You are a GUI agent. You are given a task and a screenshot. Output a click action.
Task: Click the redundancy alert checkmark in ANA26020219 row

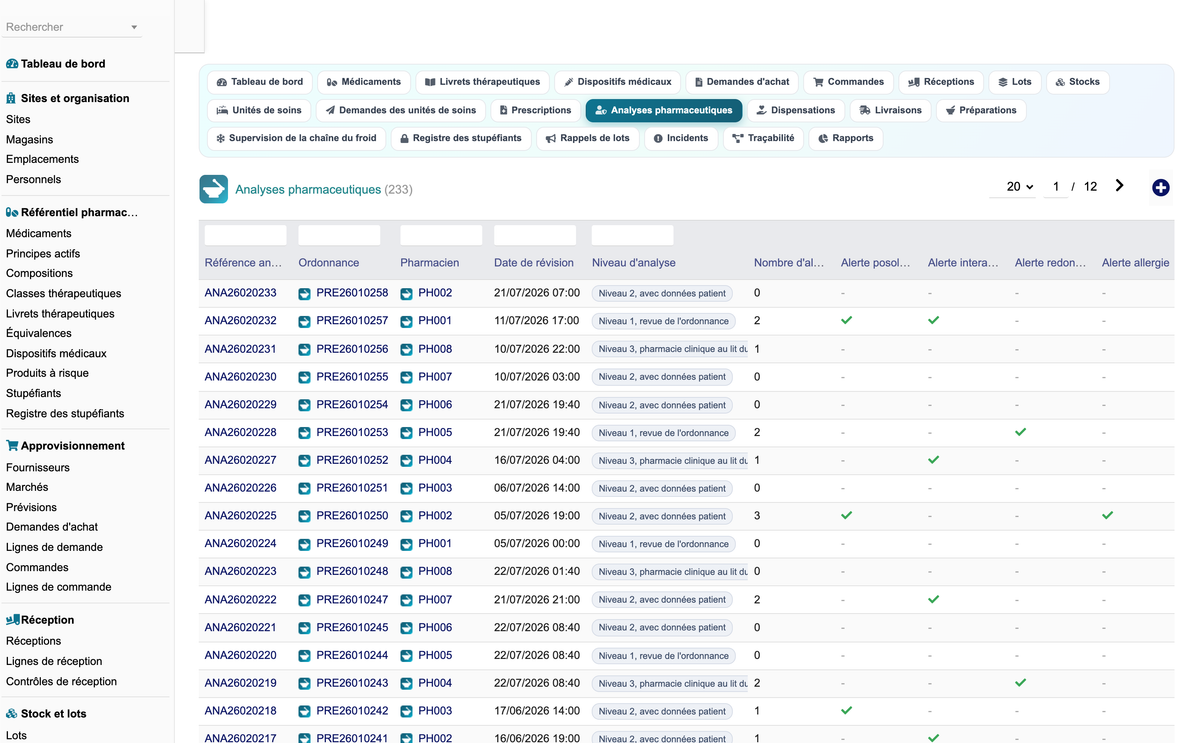pos(1020,682)
